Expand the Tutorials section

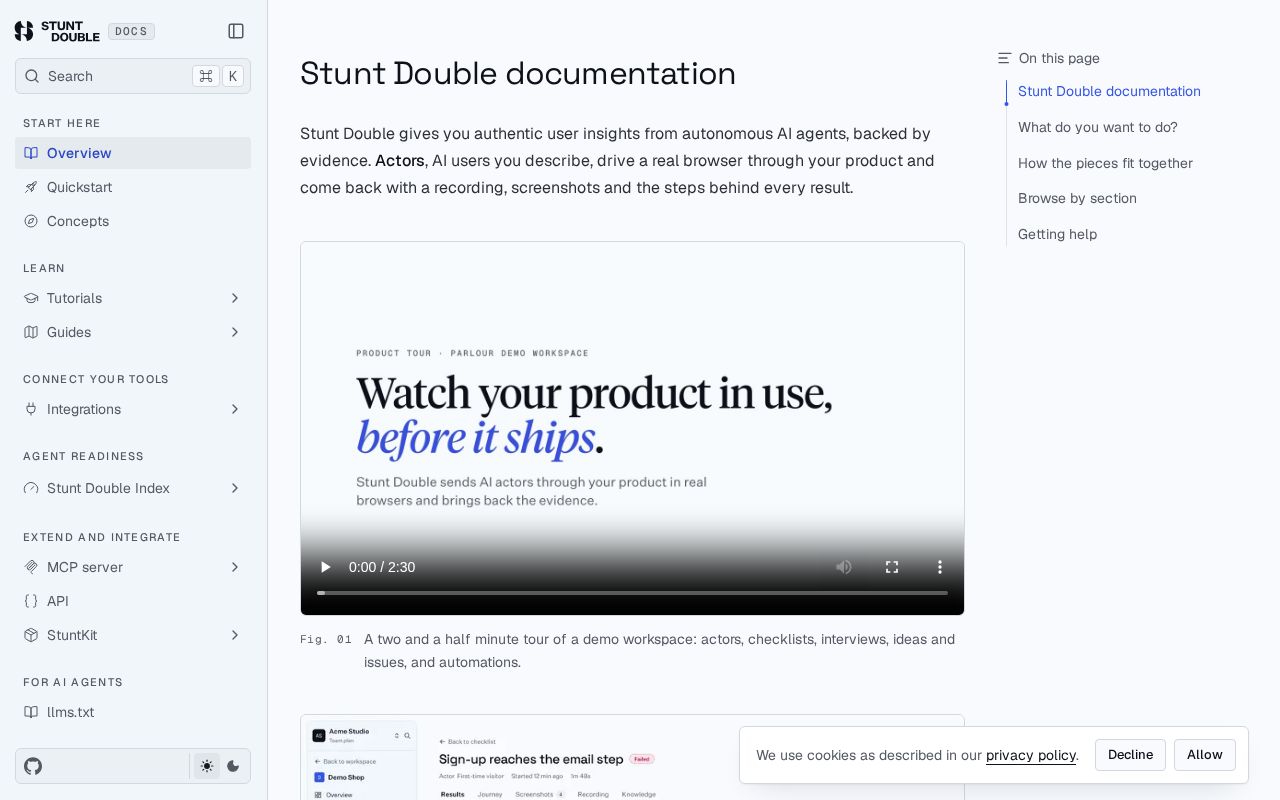click(x=133, y=298)
